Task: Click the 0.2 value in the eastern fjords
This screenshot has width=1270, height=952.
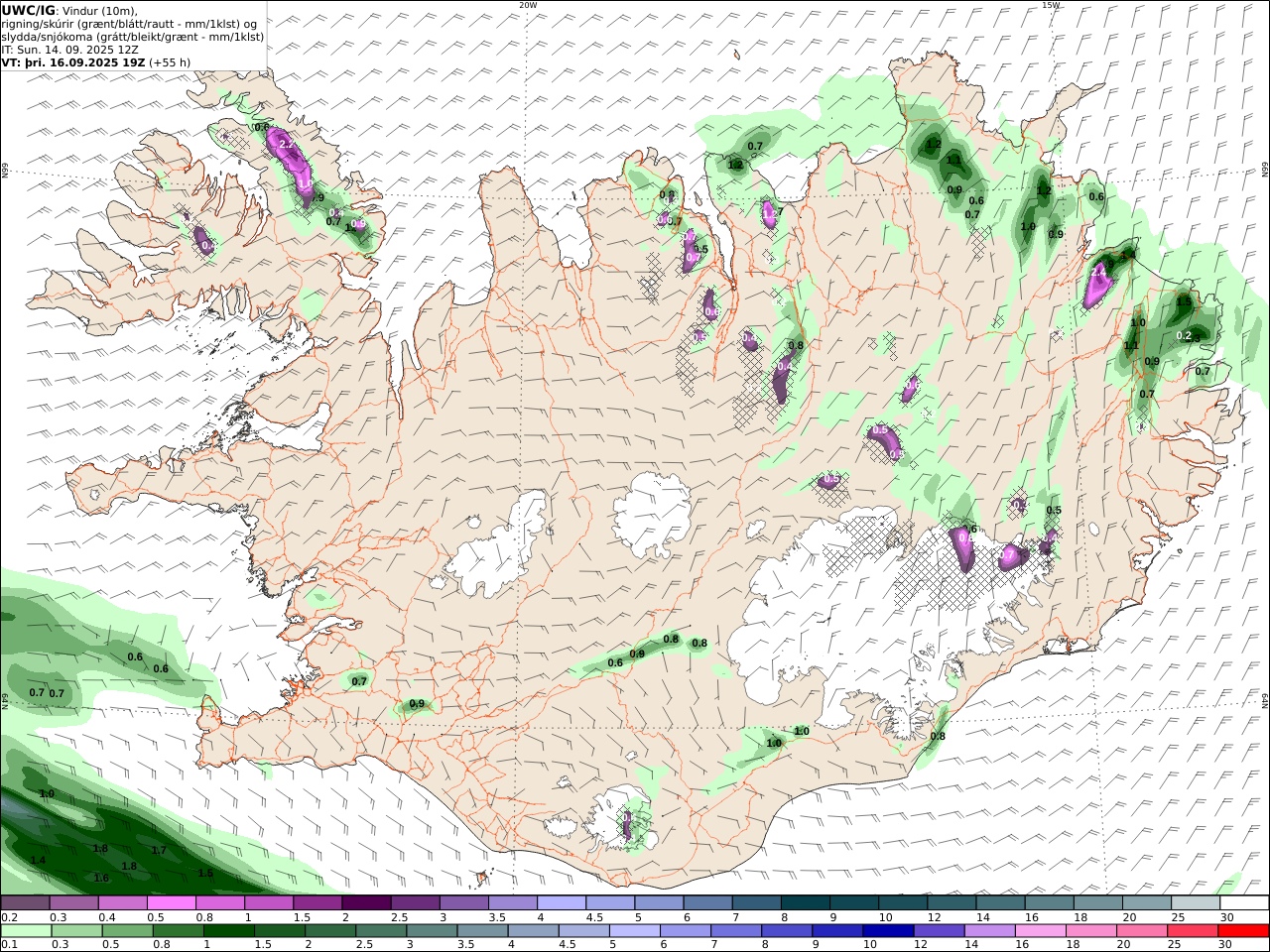Action: coord(1184,335)
